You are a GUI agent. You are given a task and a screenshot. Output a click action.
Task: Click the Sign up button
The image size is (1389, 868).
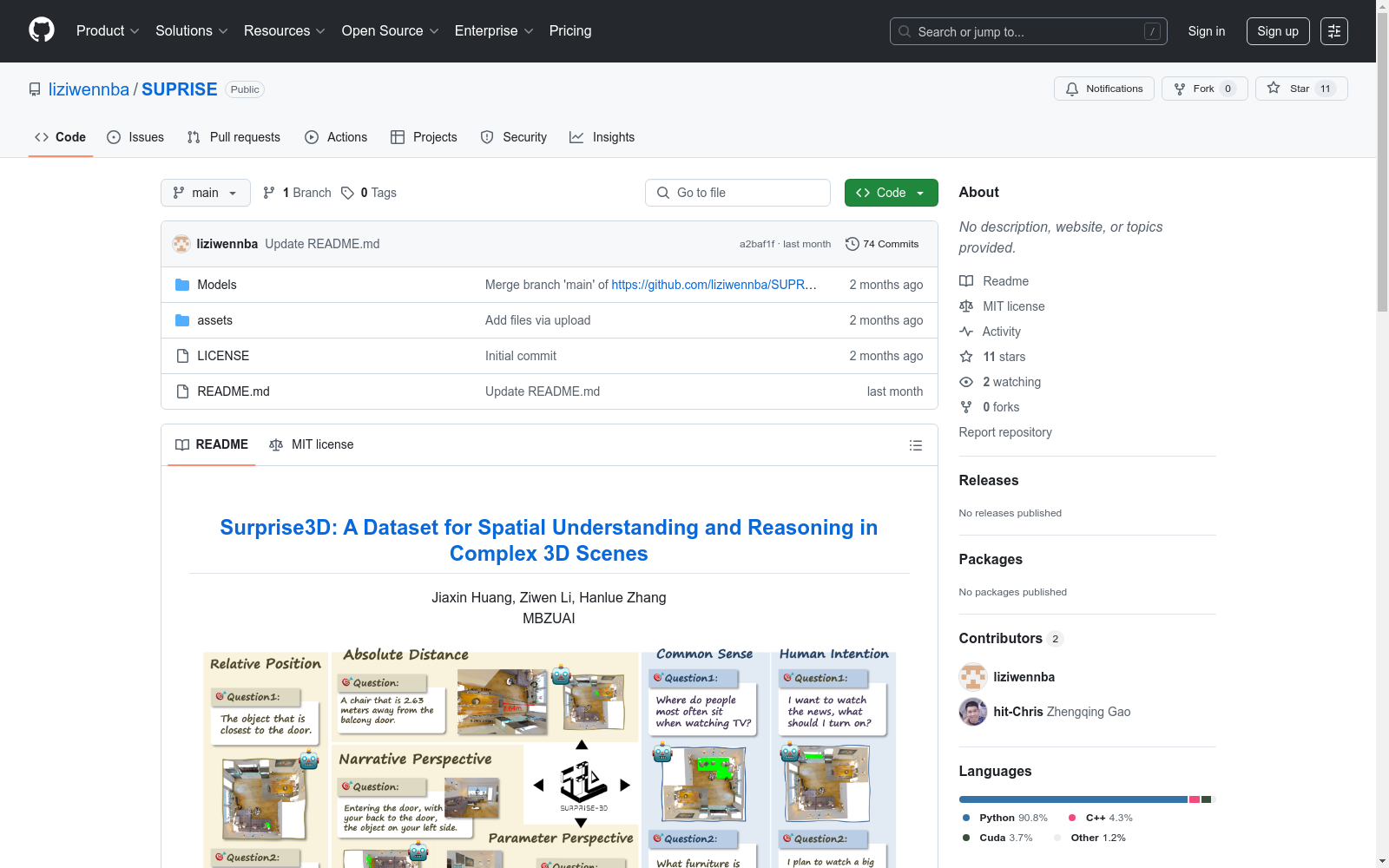point(1278,31)
